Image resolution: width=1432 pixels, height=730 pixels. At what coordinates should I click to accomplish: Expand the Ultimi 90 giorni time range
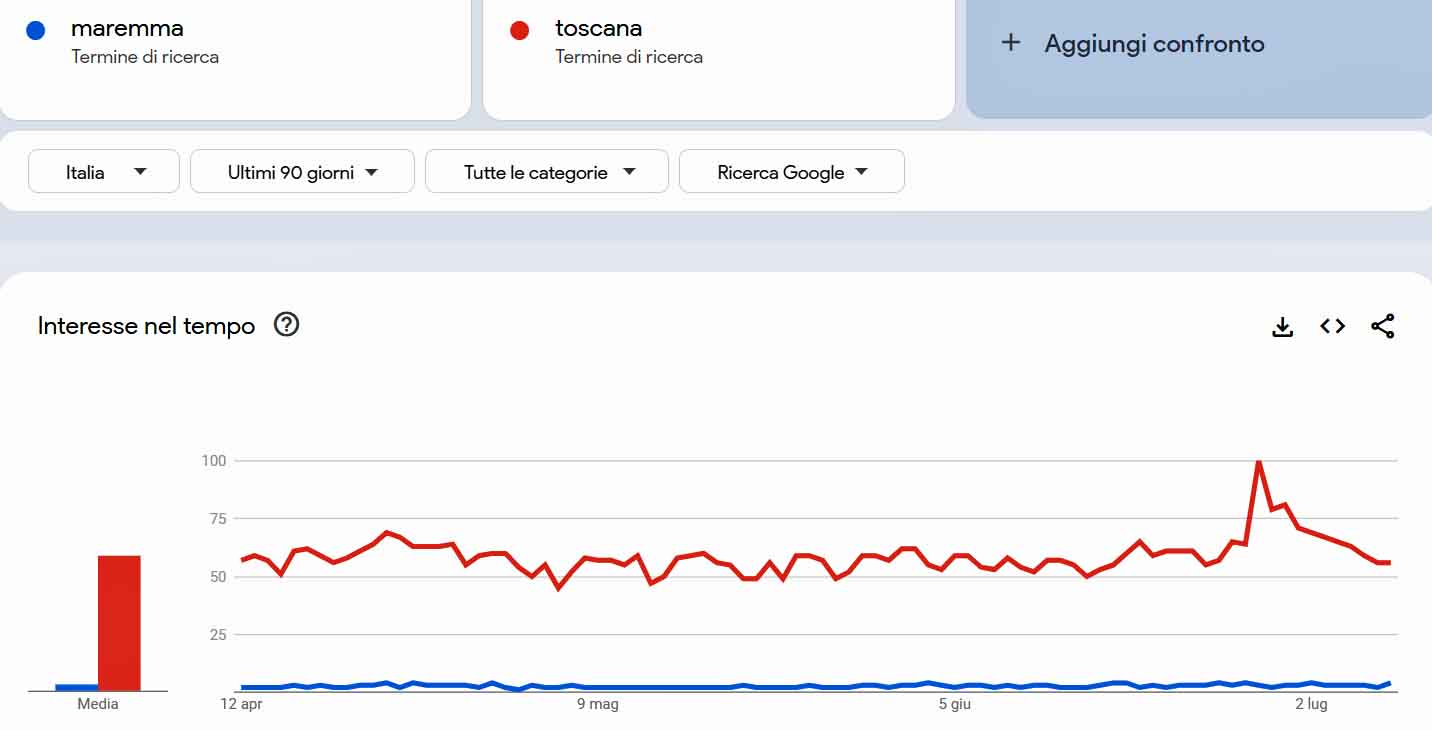(x=302, y=172)
